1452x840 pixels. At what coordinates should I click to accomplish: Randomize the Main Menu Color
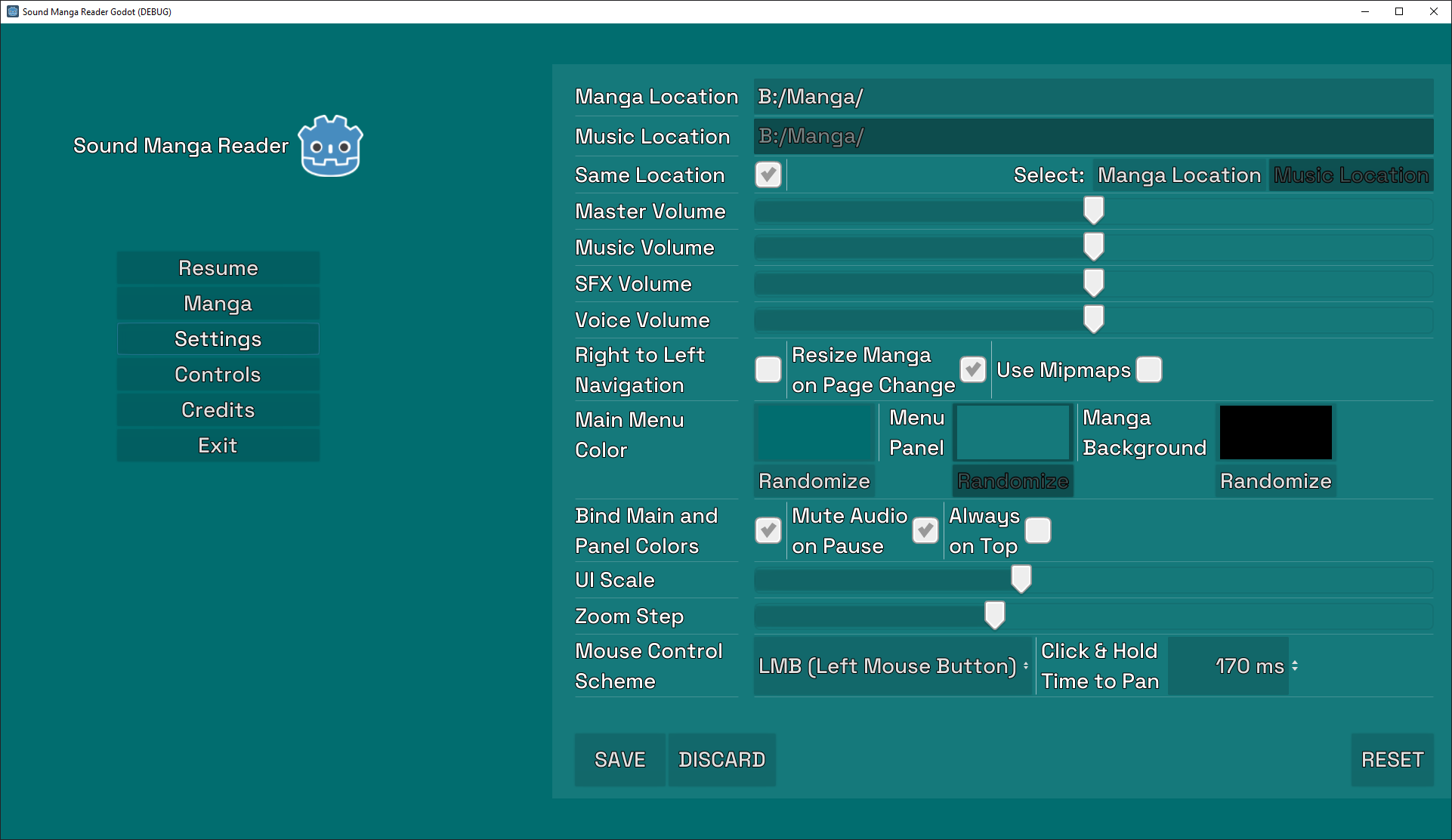pos(814,481)
